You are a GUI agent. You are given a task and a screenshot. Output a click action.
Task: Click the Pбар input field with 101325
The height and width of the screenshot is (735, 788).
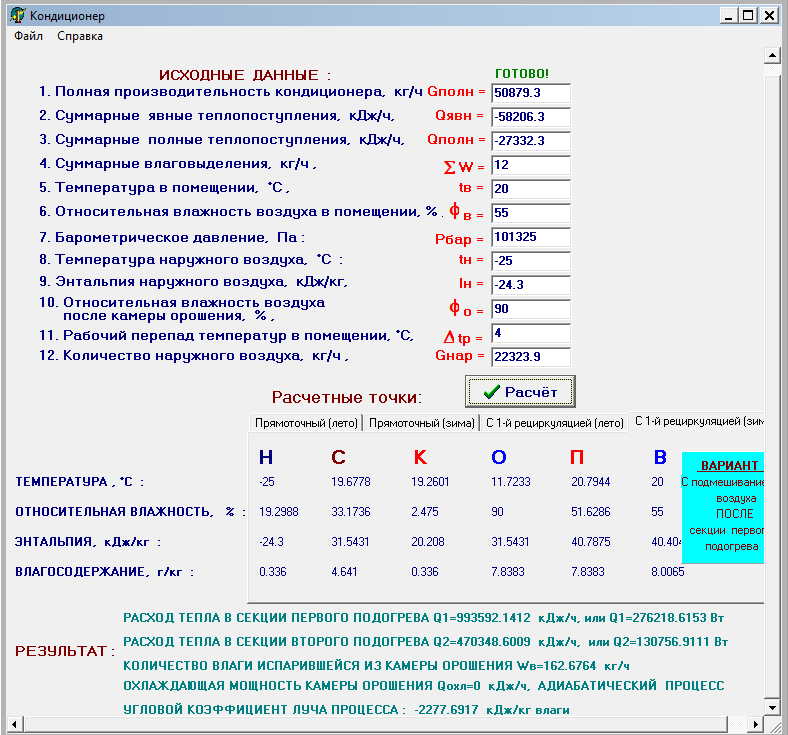tap(531, 237)
